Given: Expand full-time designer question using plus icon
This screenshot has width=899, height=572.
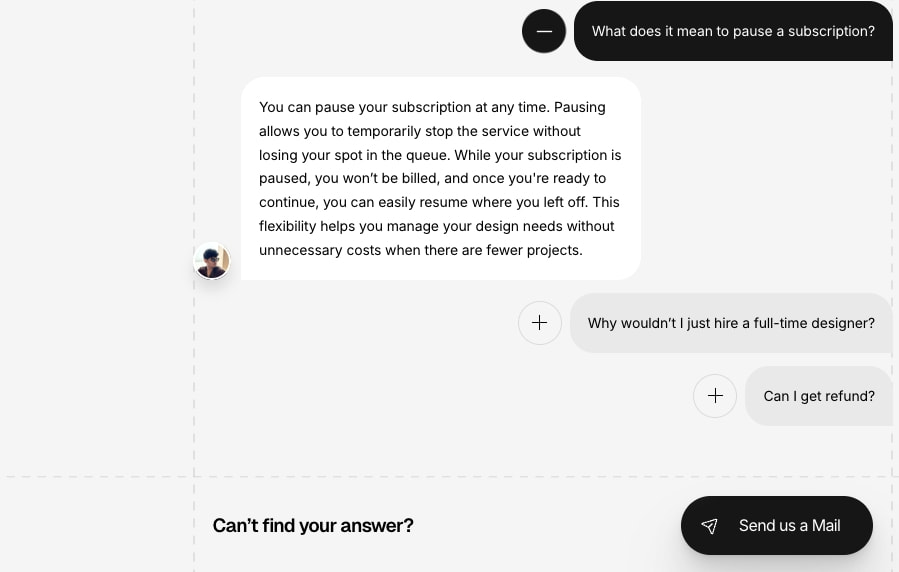Looking at the screenshot, I should point(540,323).
